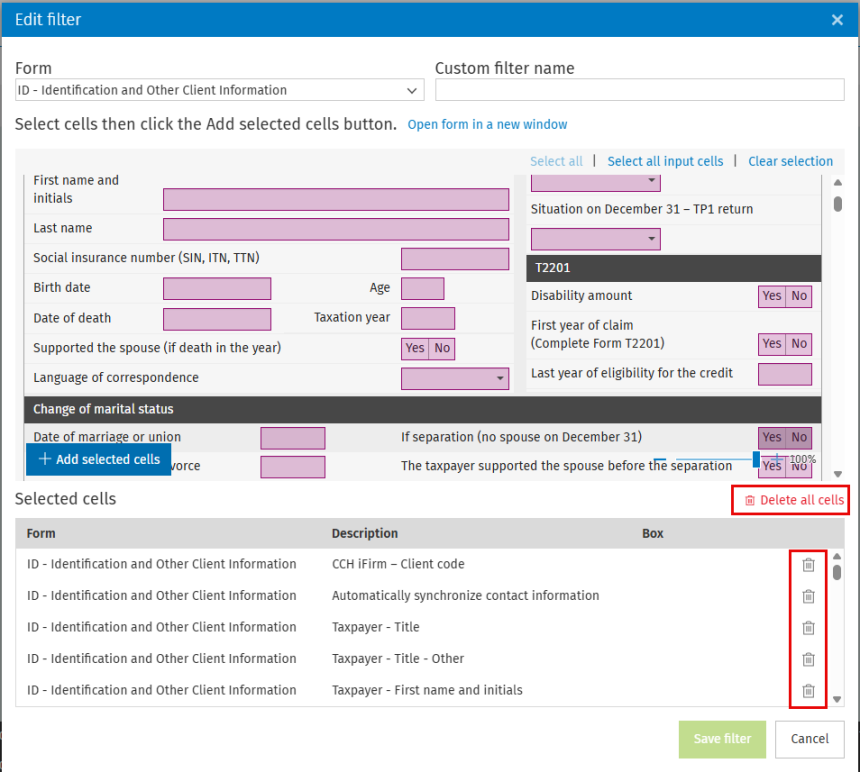Viewport: 860px width, 772px height.
Task: Click Delete all cells
Action: (x=794, y=500)
